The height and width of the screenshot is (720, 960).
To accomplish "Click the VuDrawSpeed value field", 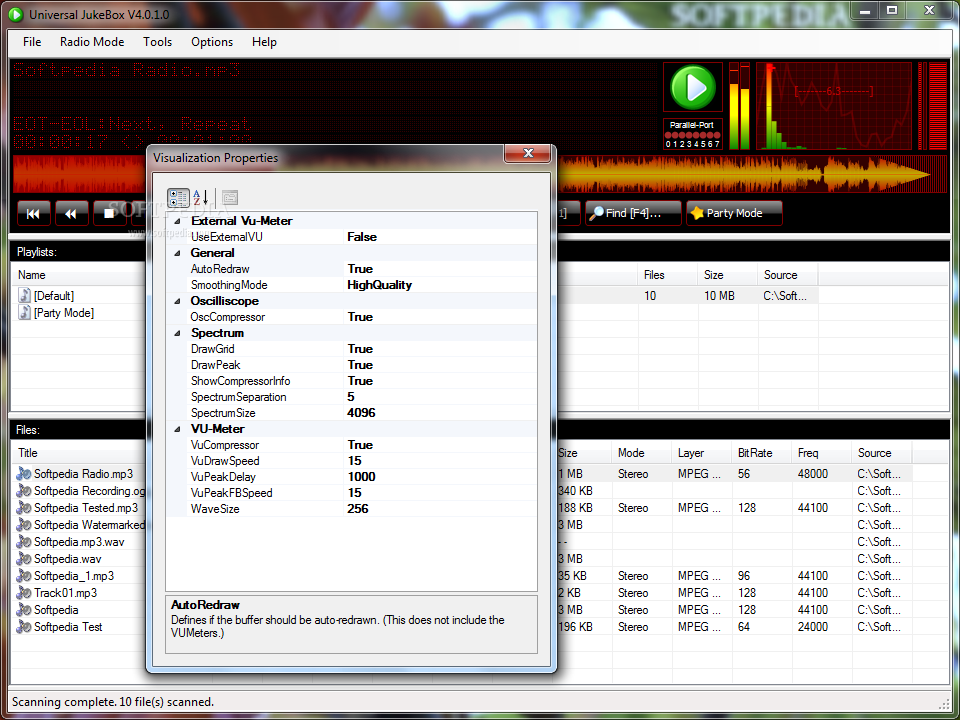I will click(441, 461).
